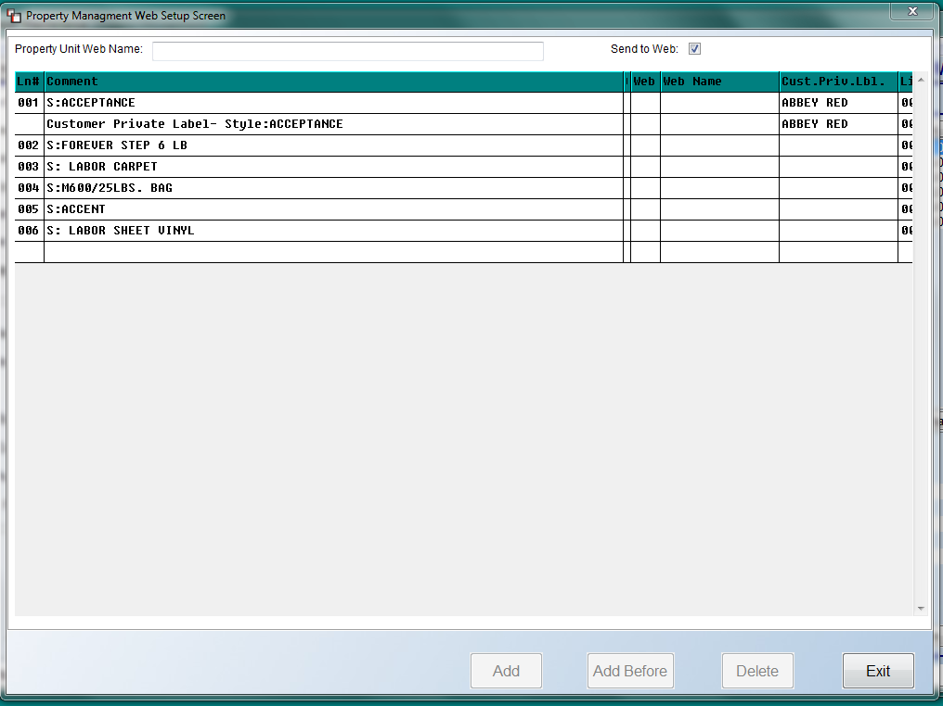Click the scroll up arrow of the grid

tap(921, 80)
